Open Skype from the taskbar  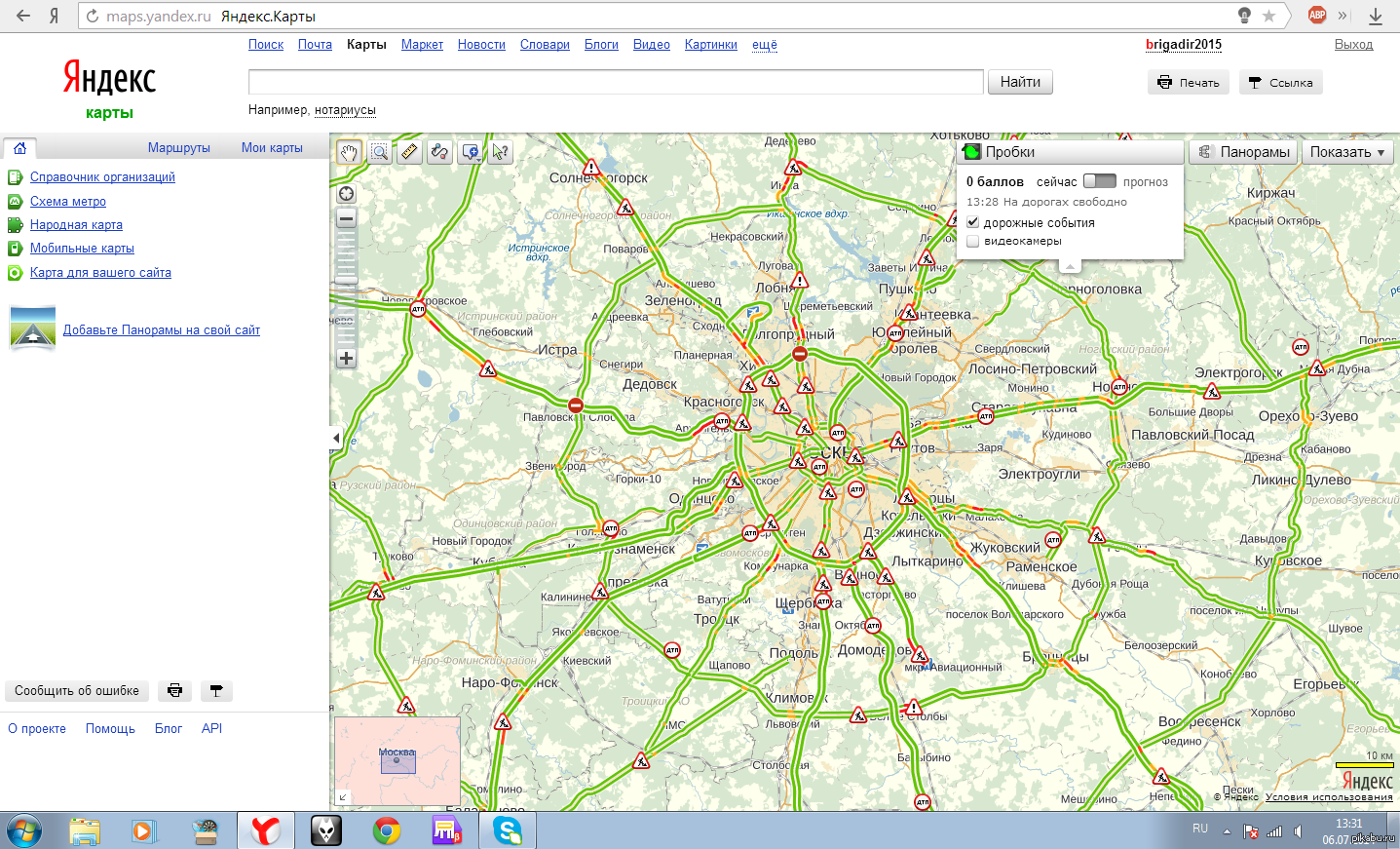[508, 830]
